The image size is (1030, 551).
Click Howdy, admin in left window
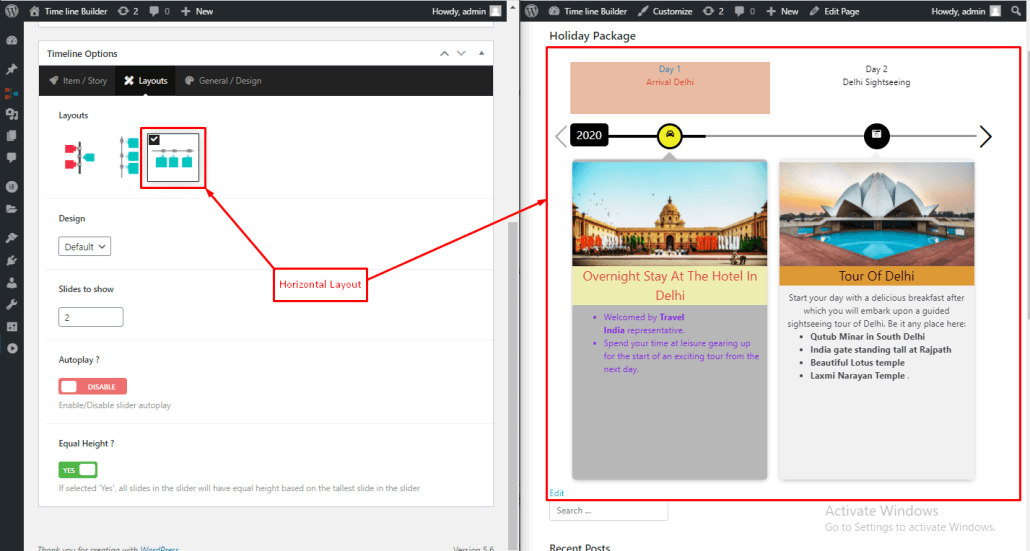tap(459, 11)
